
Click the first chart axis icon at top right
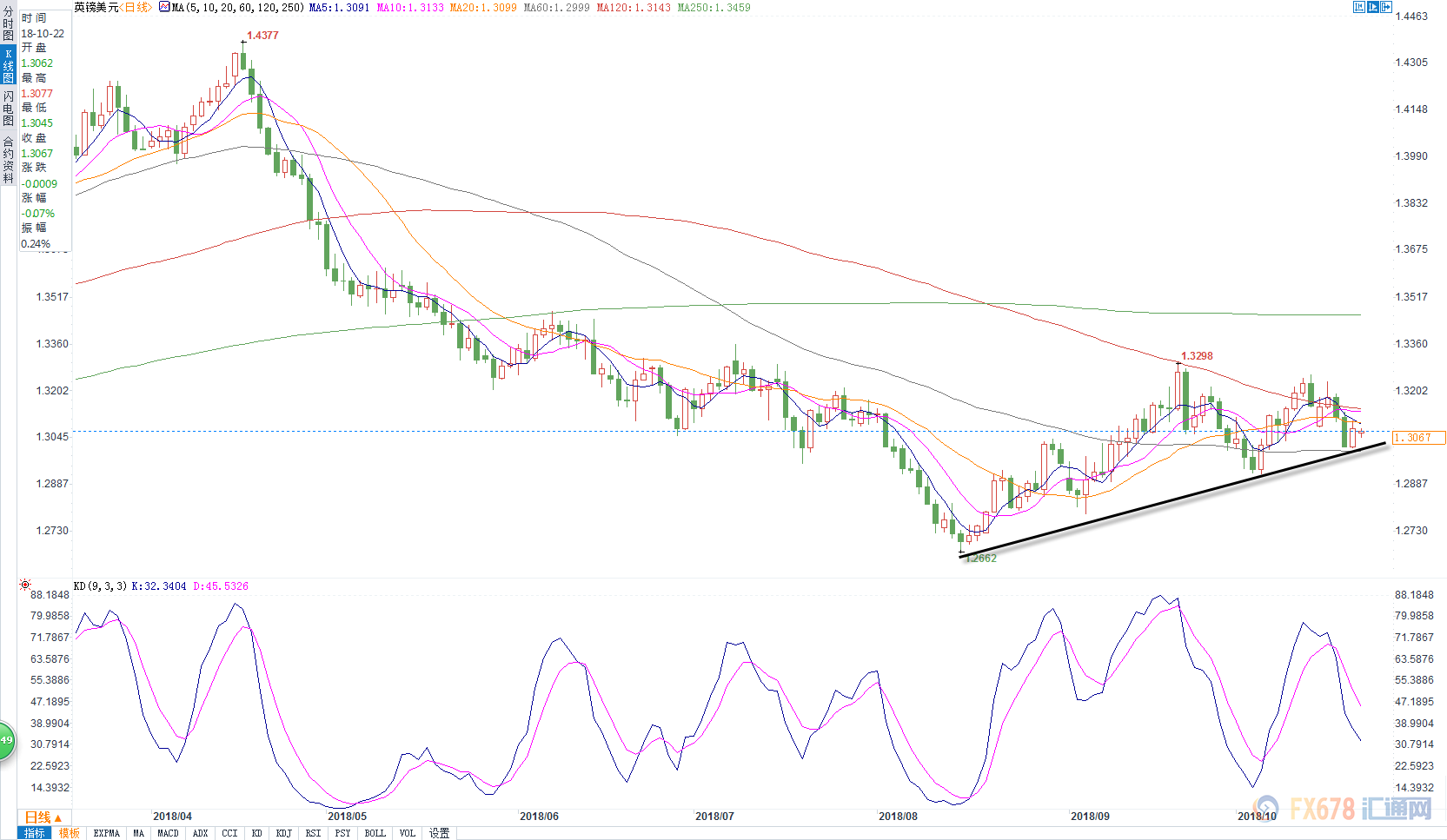click(x=1359, y=7)
